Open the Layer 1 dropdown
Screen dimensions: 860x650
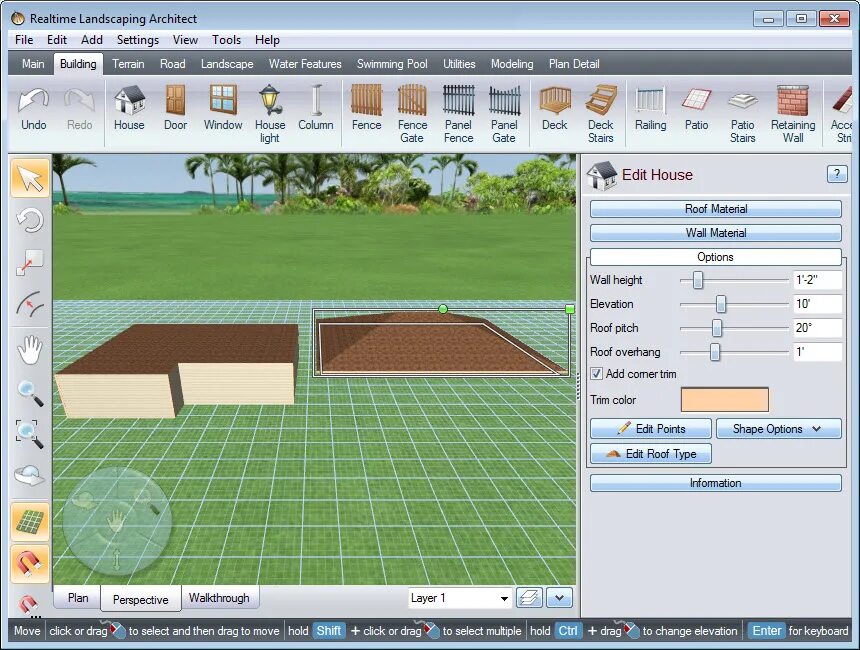[x=460, y=598]
